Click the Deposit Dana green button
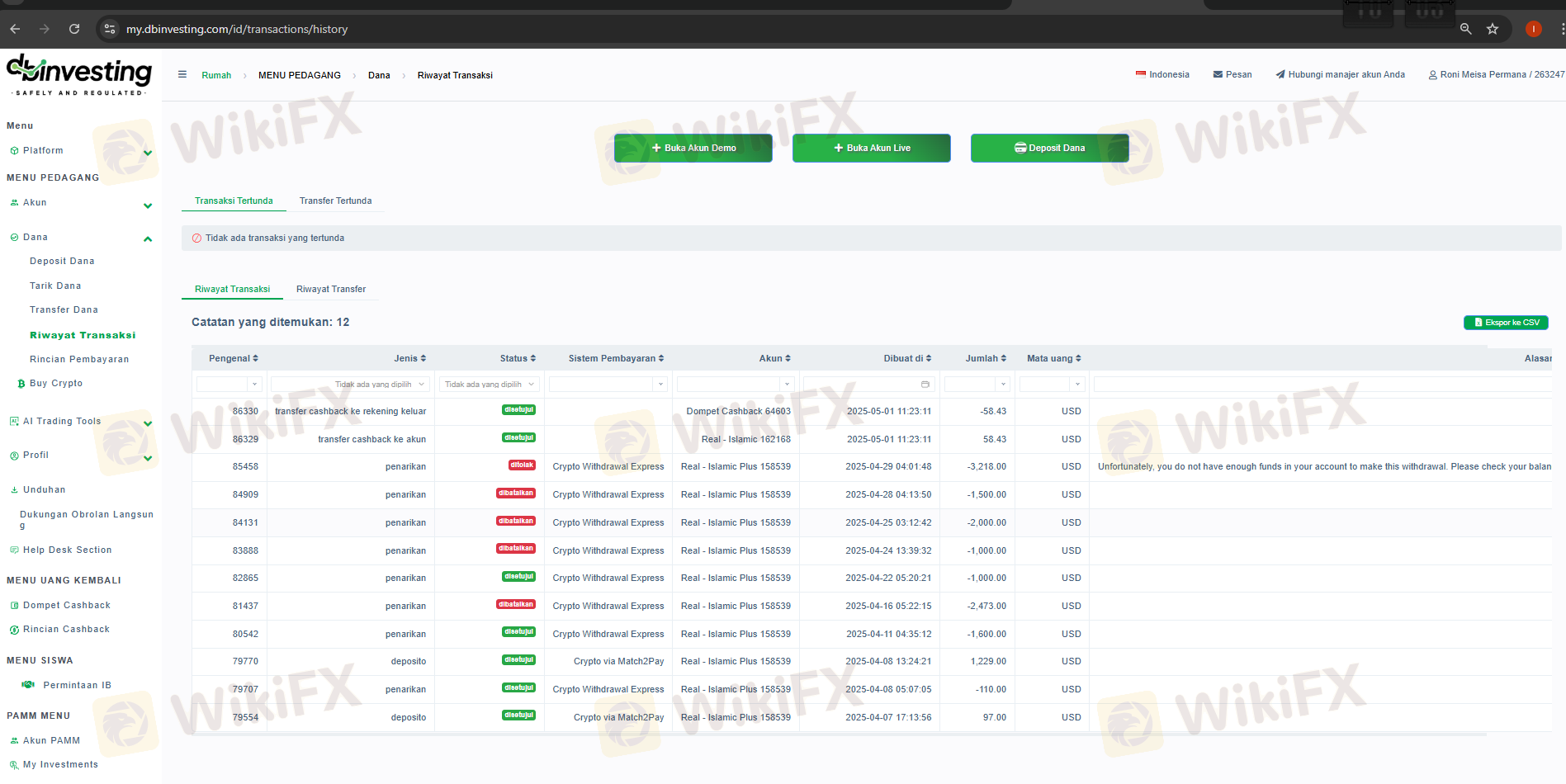 point(1049,149)
